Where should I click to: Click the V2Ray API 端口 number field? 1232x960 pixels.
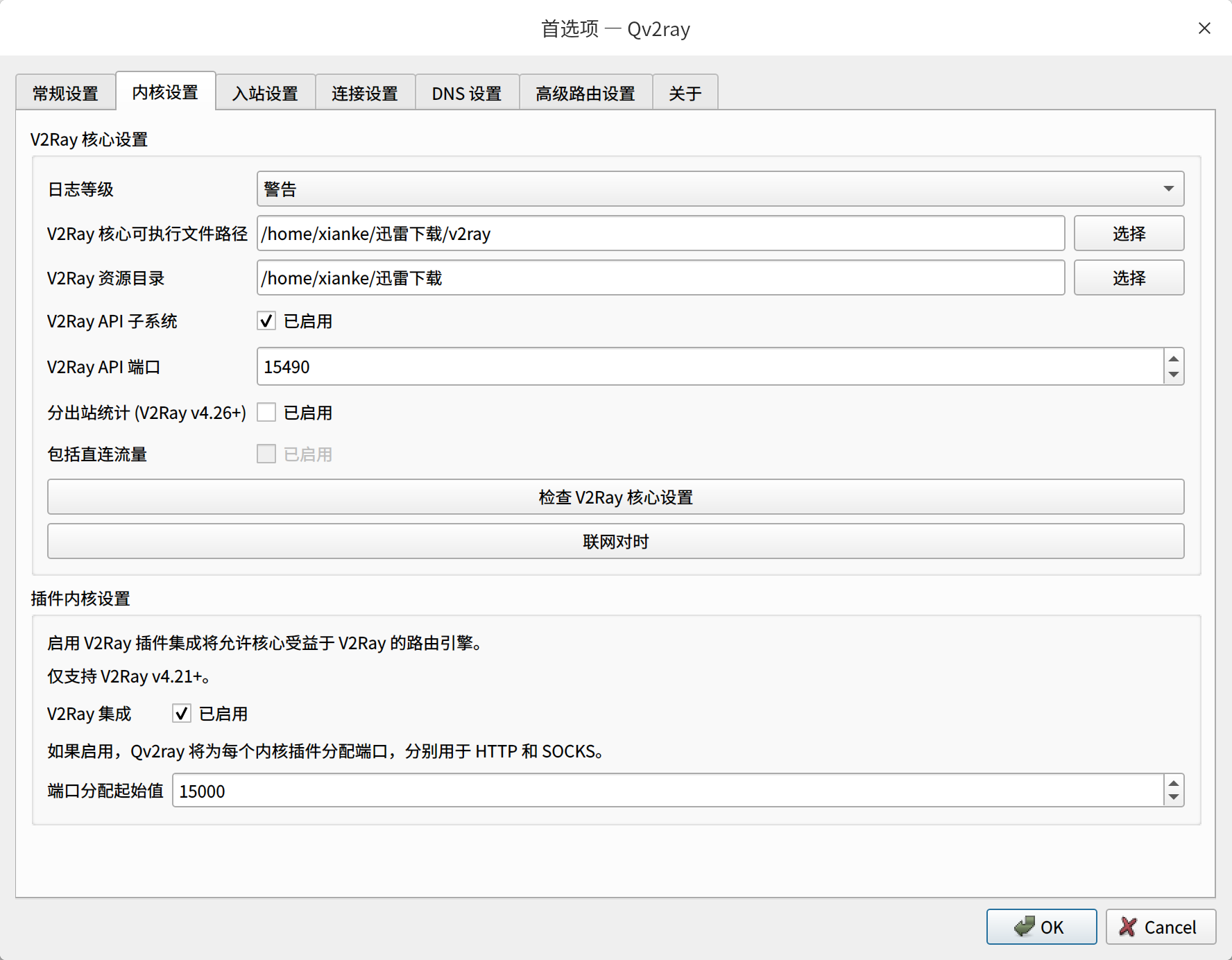710,367
